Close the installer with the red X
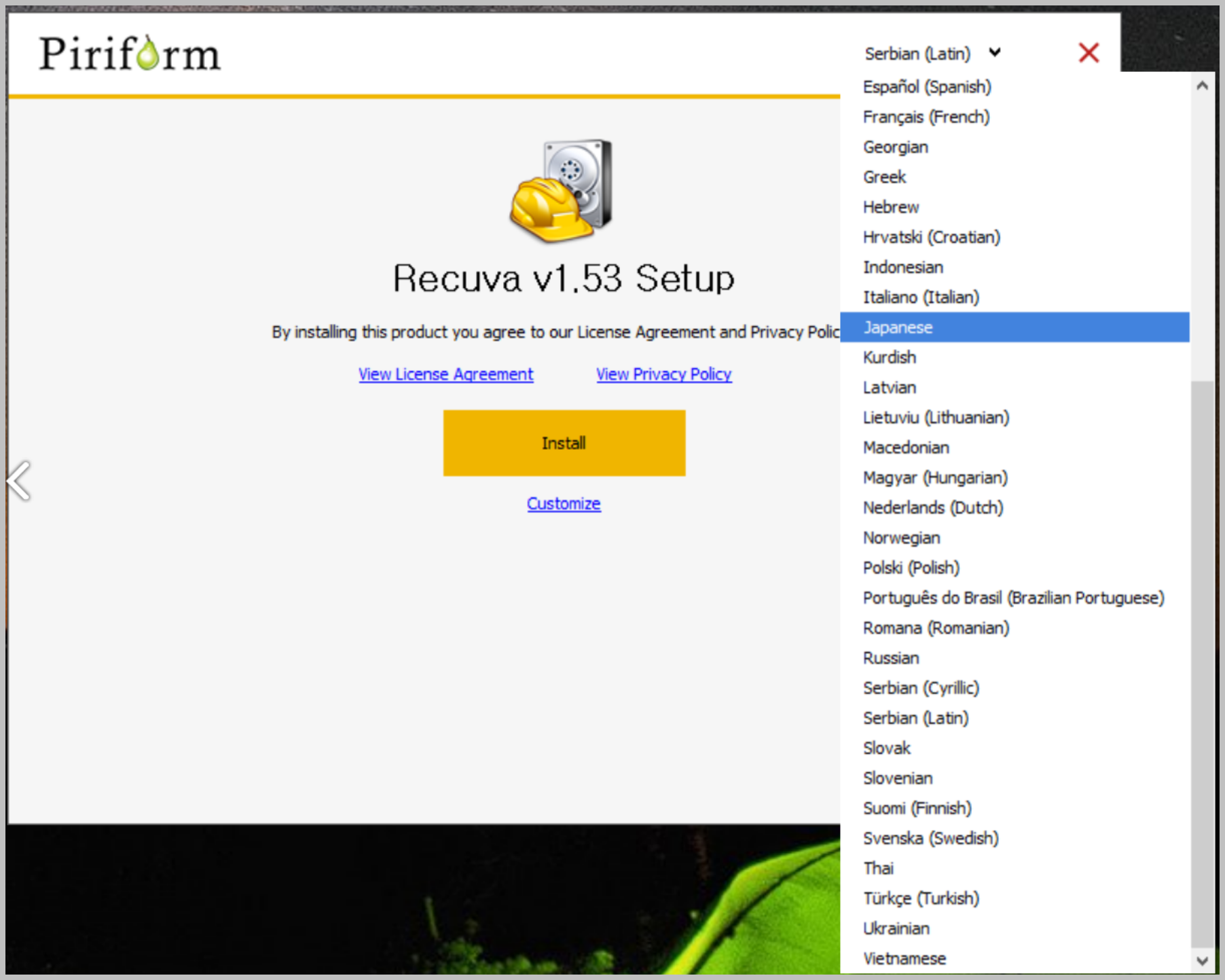 1089,52
